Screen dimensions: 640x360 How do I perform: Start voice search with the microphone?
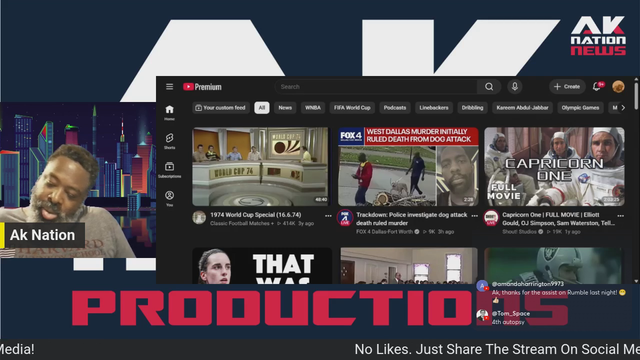[514, 87]
